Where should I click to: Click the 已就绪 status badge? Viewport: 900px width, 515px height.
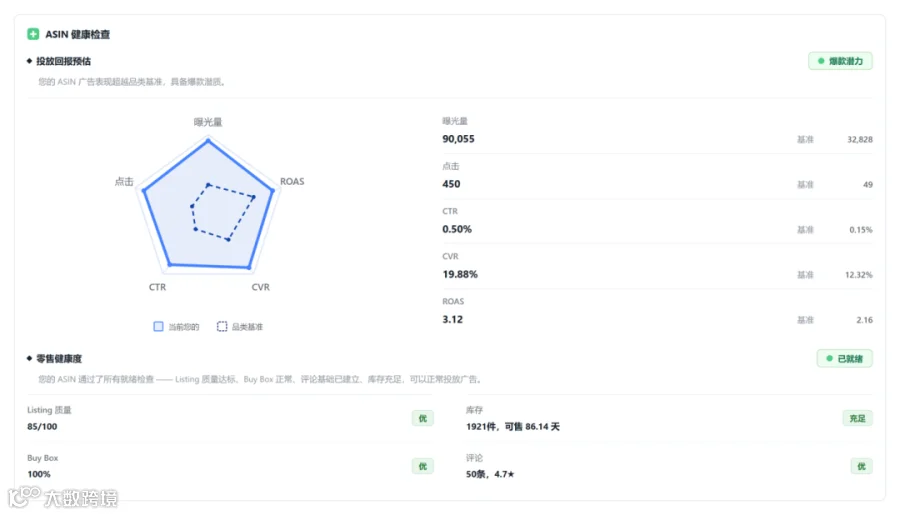(844, 359)
